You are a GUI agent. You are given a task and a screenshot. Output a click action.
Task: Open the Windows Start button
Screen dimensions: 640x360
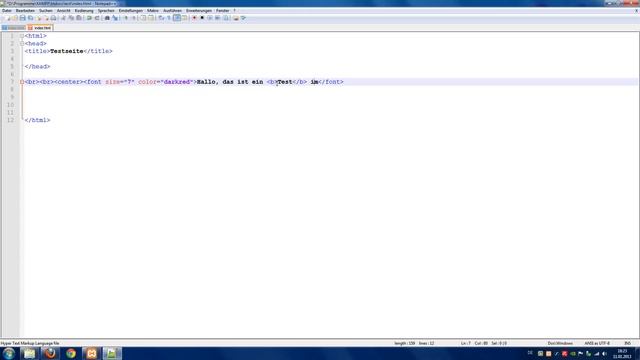click(9, 353)
